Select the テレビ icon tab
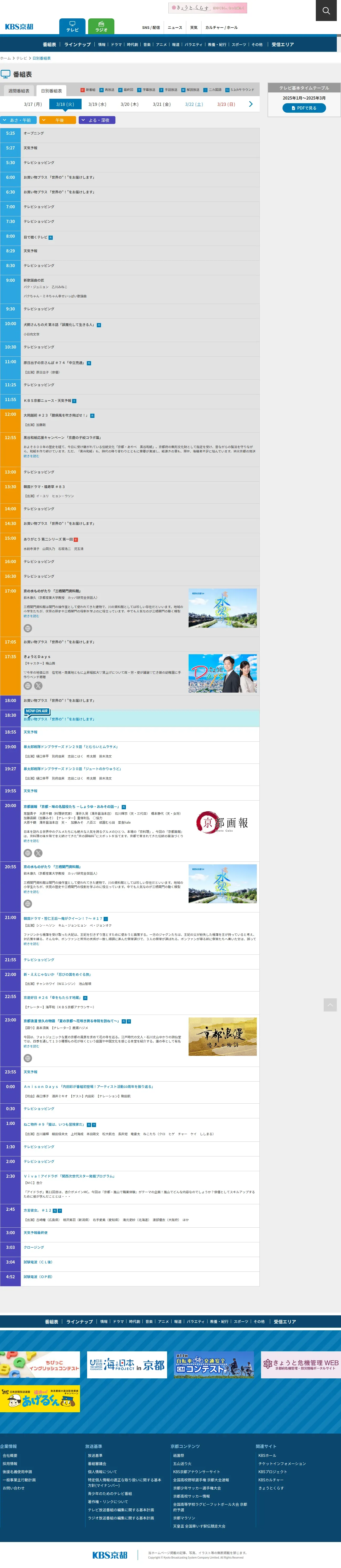 click(72, 27)
